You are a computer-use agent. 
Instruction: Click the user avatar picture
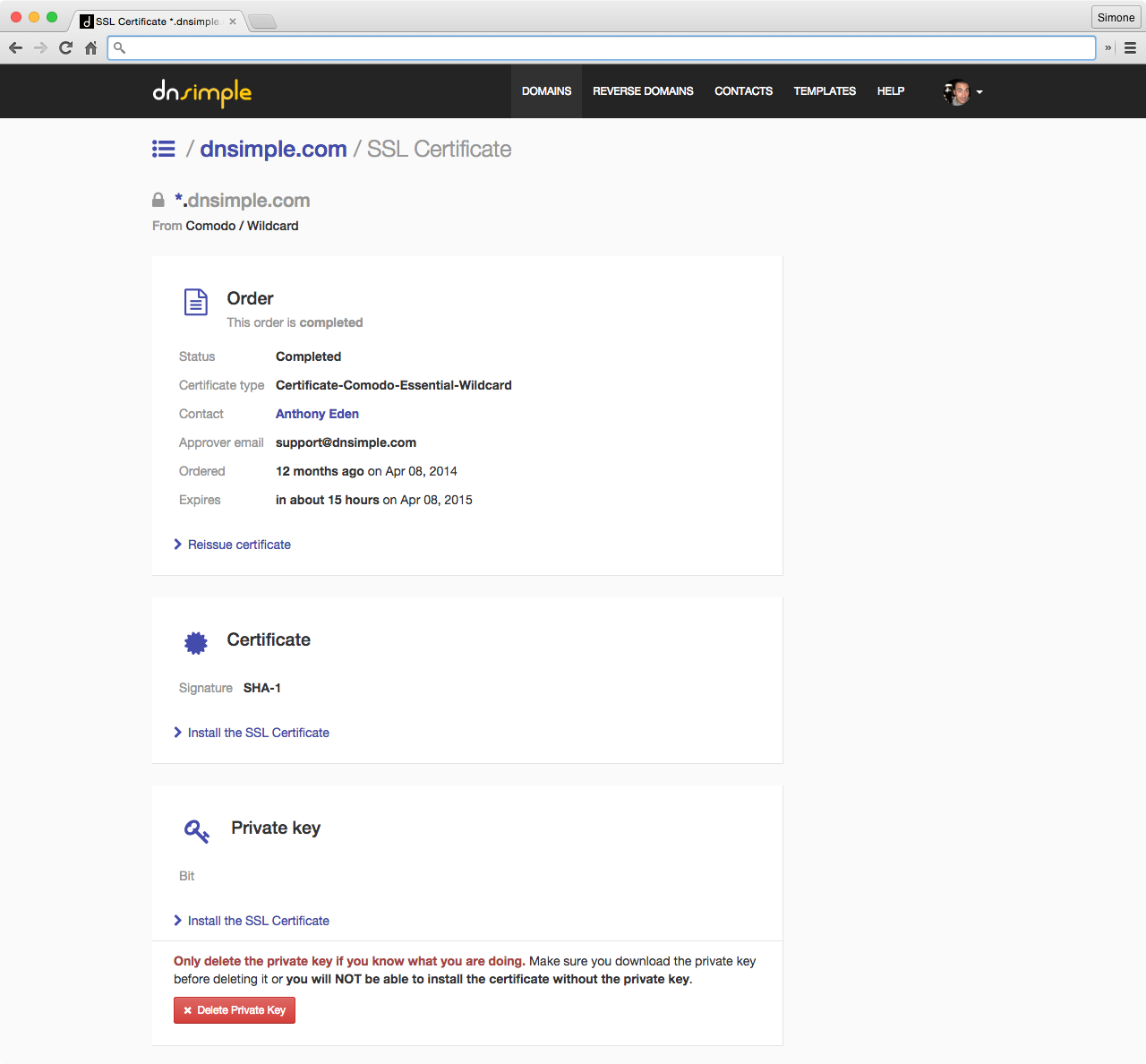click(x=956, y=91)
